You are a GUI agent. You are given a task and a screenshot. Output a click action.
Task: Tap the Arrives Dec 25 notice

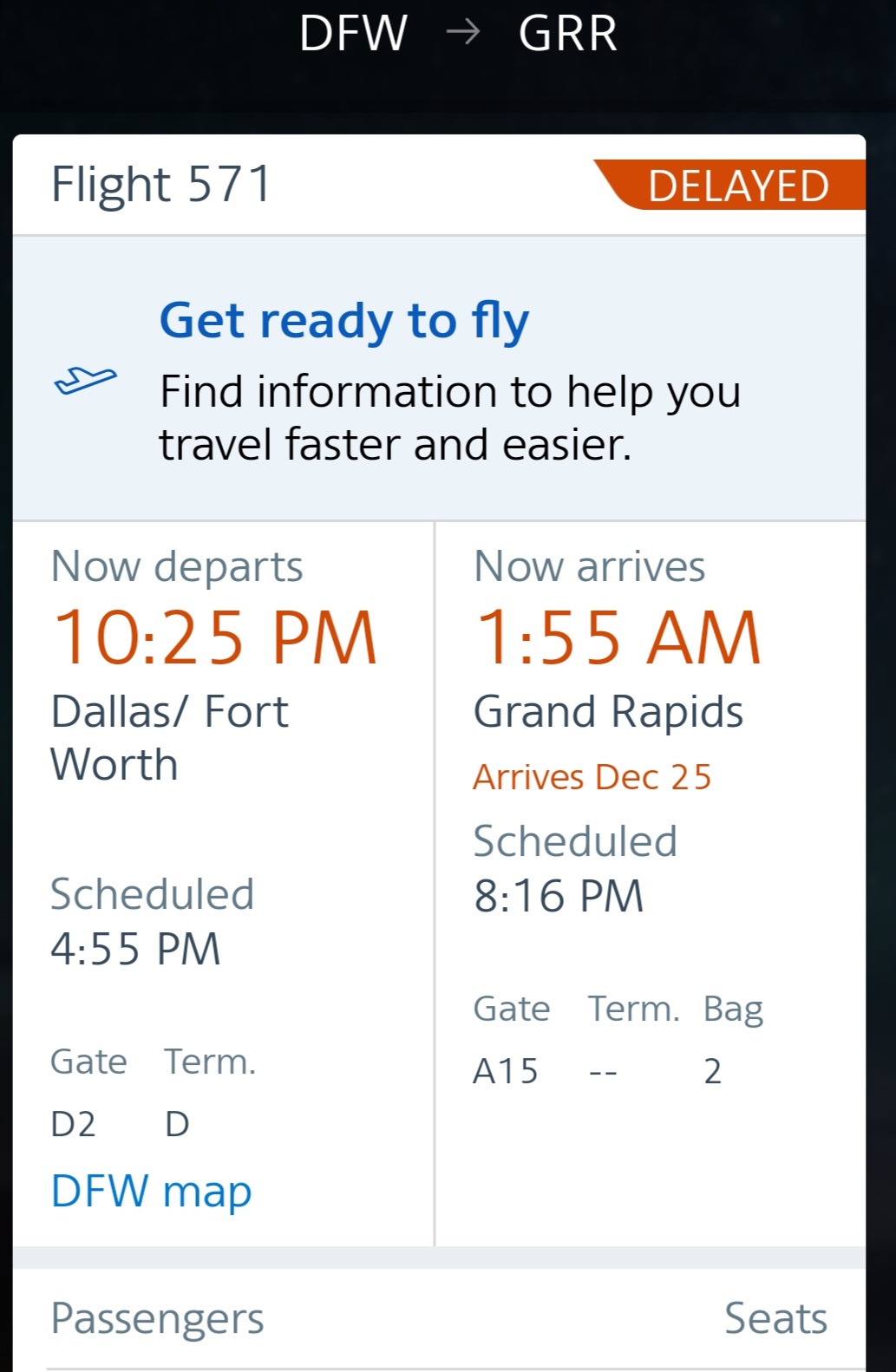(592, 777)
